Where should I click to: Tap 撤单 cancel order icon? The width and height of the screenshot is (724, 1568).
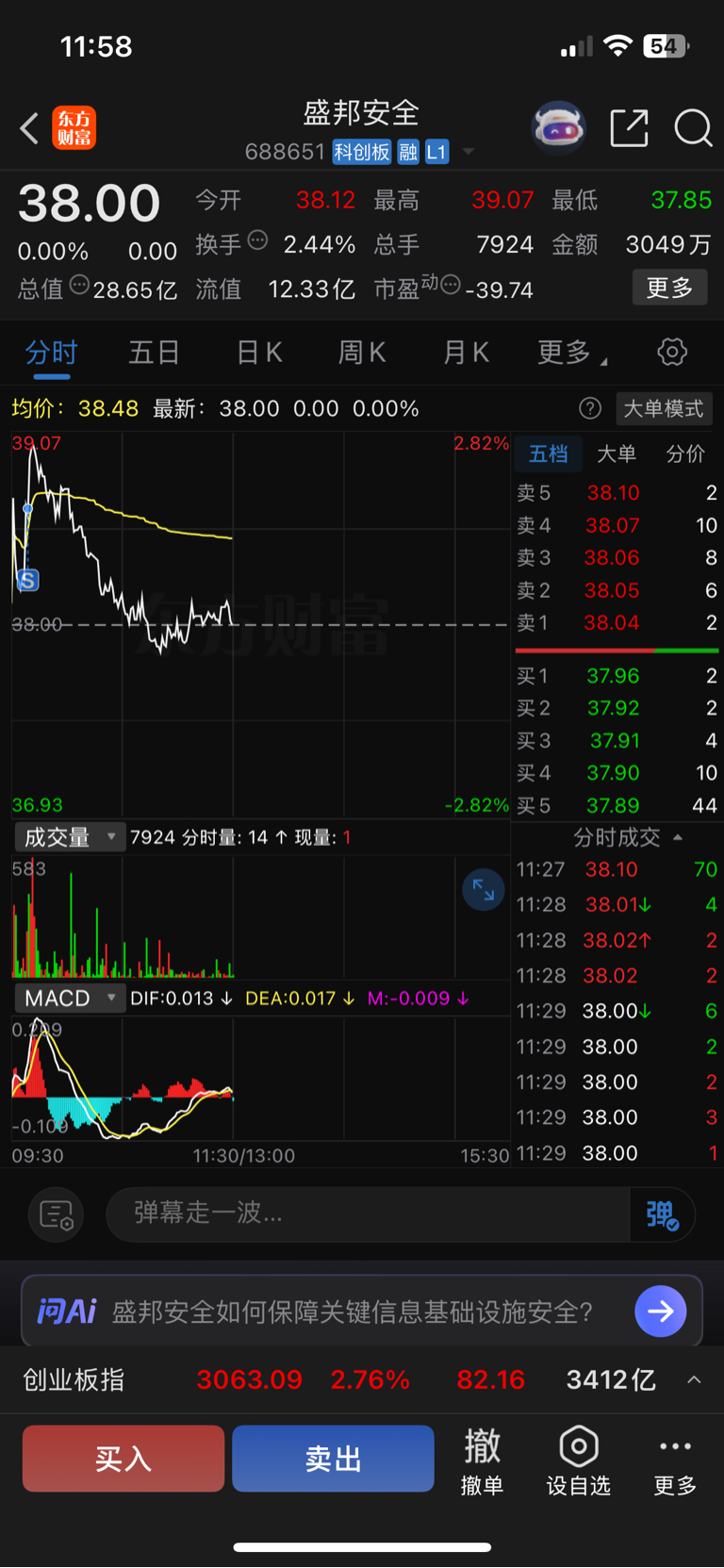[x=482, y=1461]
